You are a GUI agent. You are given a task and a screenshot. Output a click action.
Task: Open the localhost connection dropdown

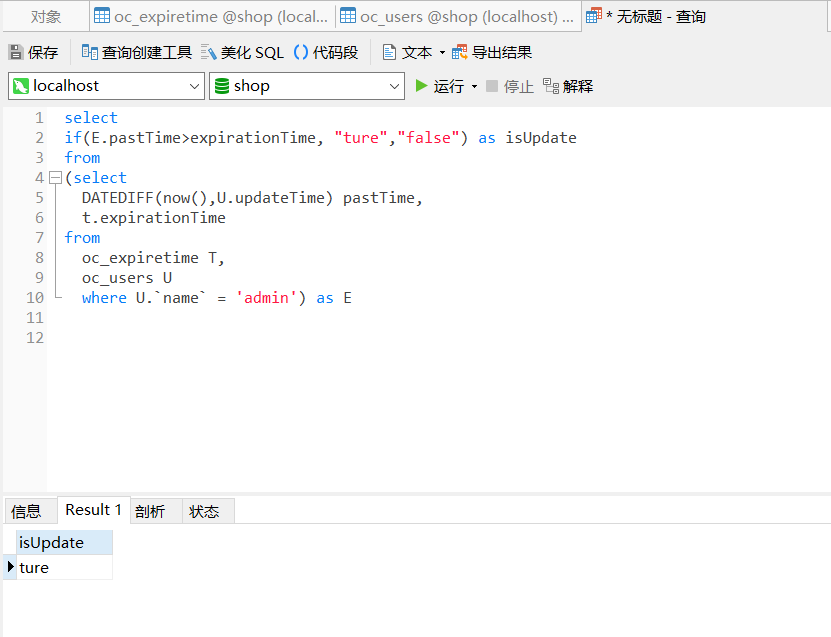(x=197, y=86)
